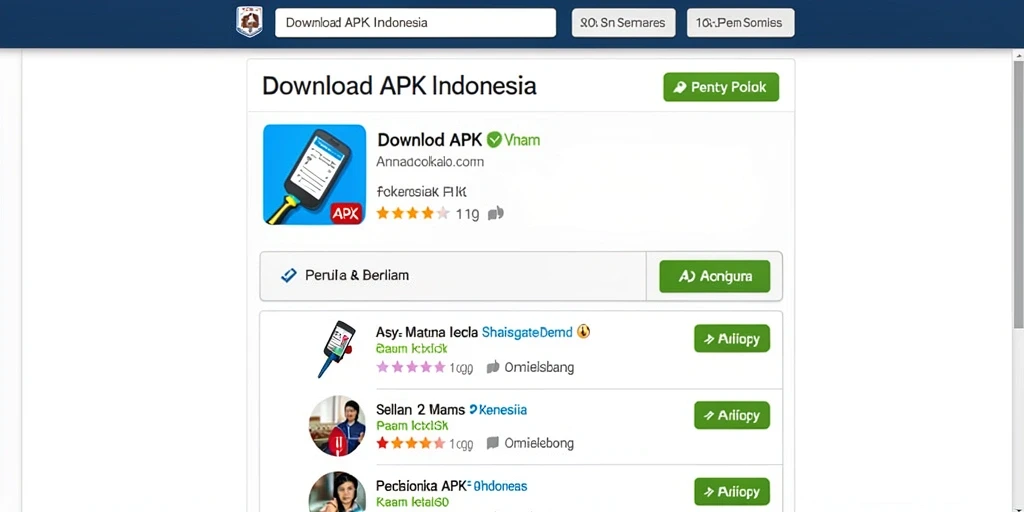Visit the 'Annadcolkalo.comn' developer link
This screenshot has height=512, width=1024.
click(430, 161)
